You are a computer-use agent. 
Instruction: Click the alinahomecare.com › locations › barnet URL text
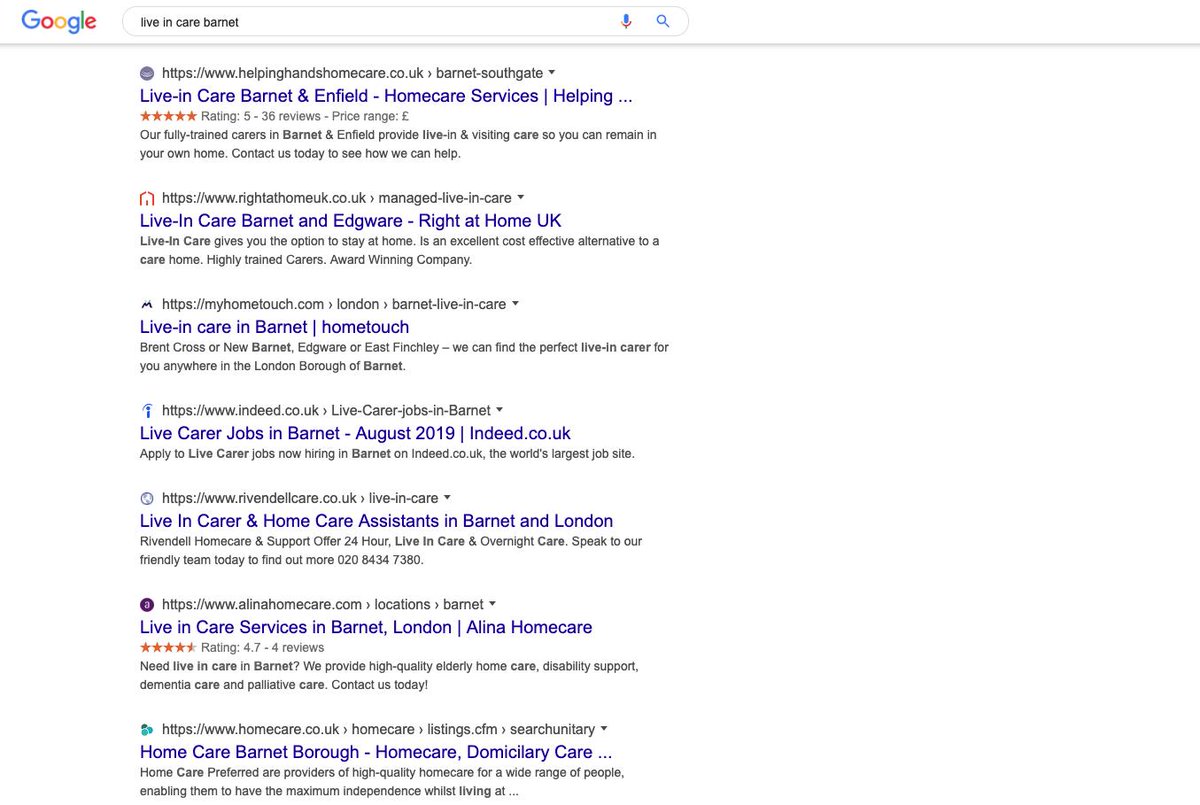322,604
